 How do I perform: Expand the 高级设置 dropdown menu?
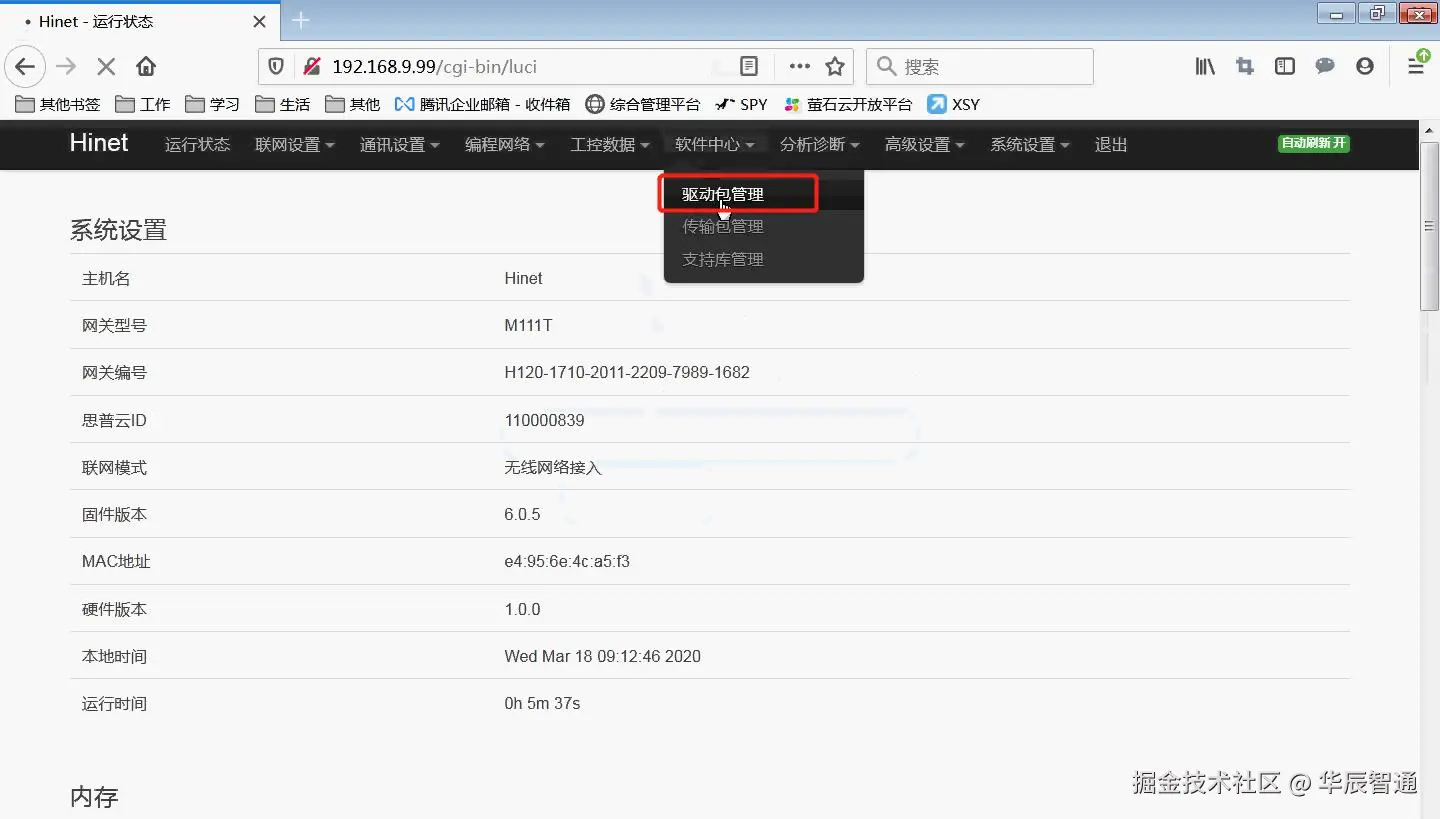(x=924, y=145)
